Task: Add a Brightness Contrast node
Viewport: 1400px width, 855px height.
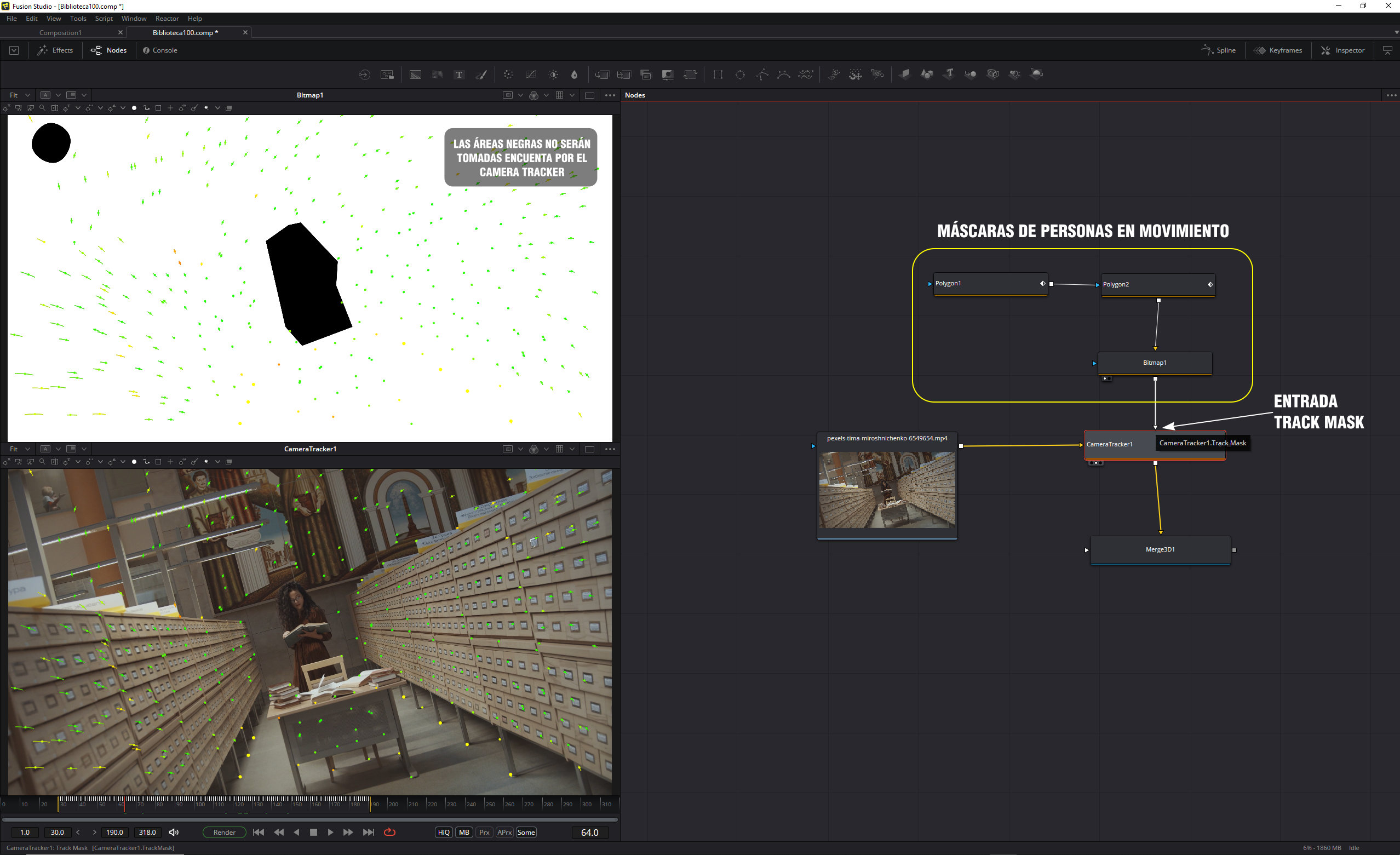Action: [x=553, y=74]
